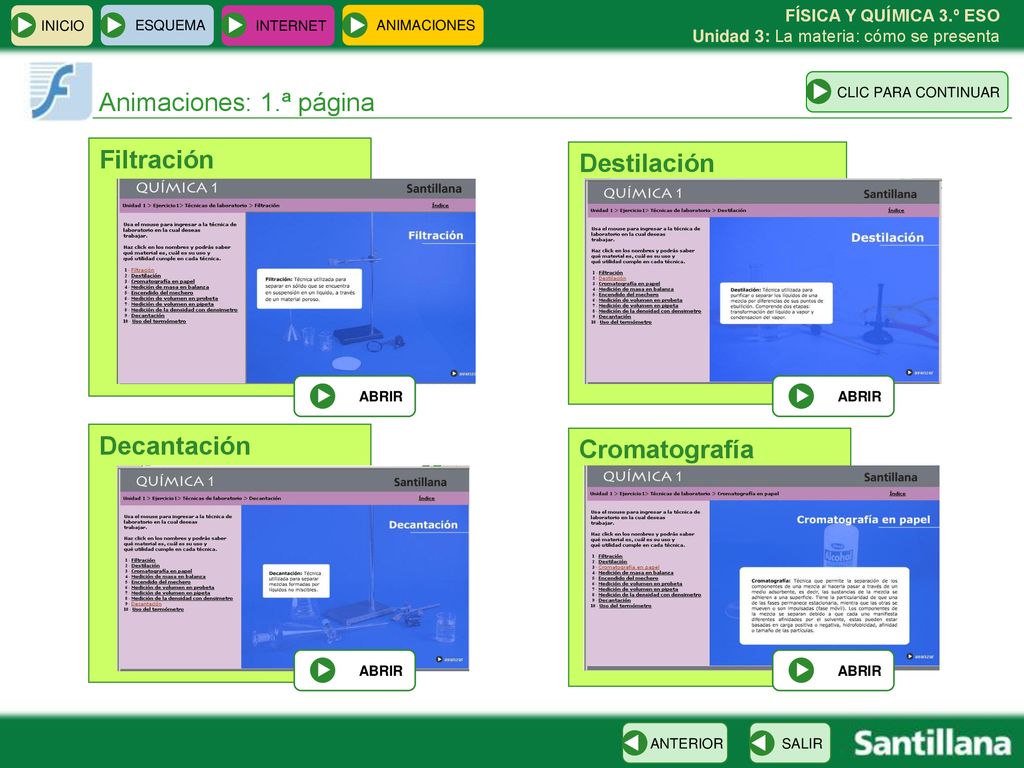Click the Índice link in Filtración preview
1024x768 pixels.
[440, 205]
